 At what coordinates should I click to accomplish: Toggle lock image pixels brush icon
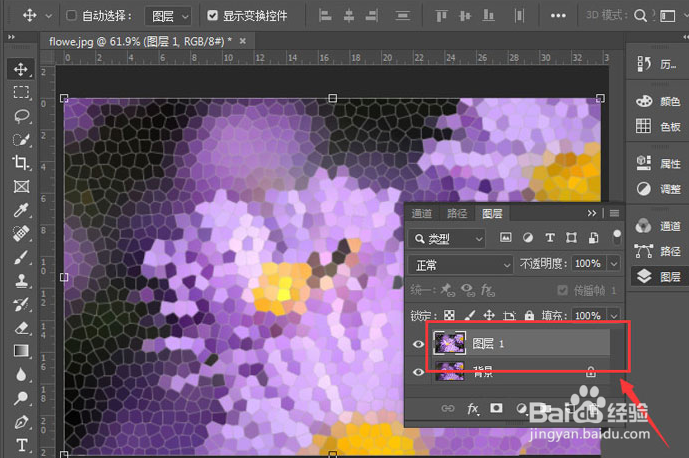point(469,315)
